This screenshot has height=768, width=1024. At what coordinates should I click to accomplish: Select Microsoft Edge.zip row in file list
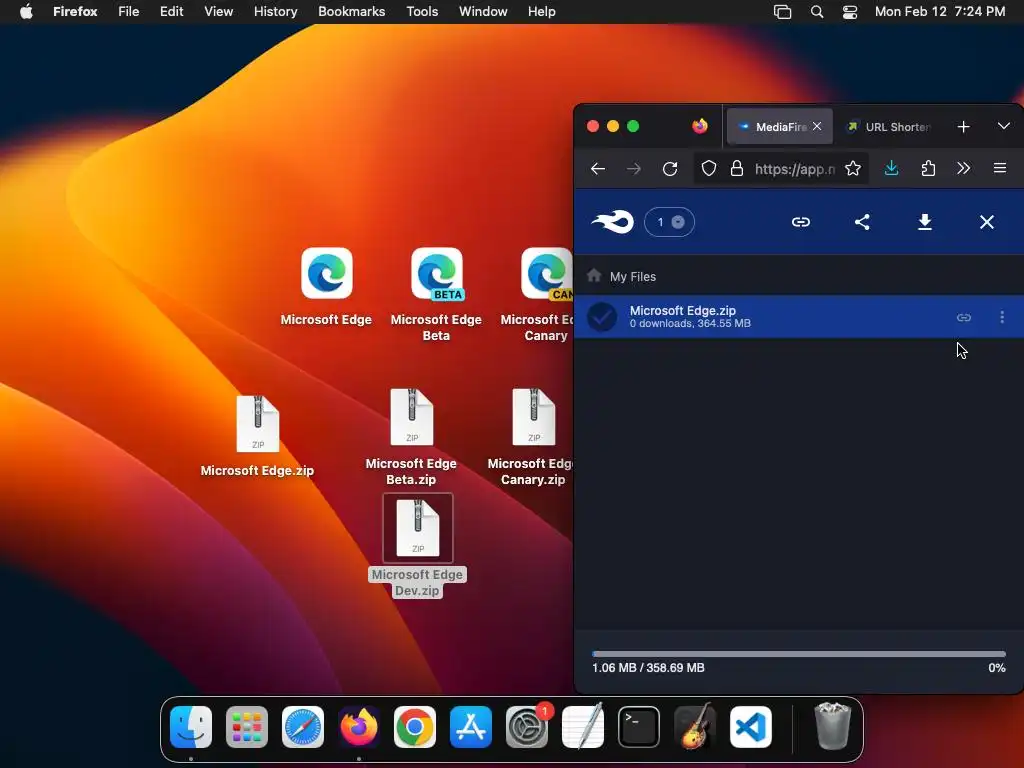point(799,317)
